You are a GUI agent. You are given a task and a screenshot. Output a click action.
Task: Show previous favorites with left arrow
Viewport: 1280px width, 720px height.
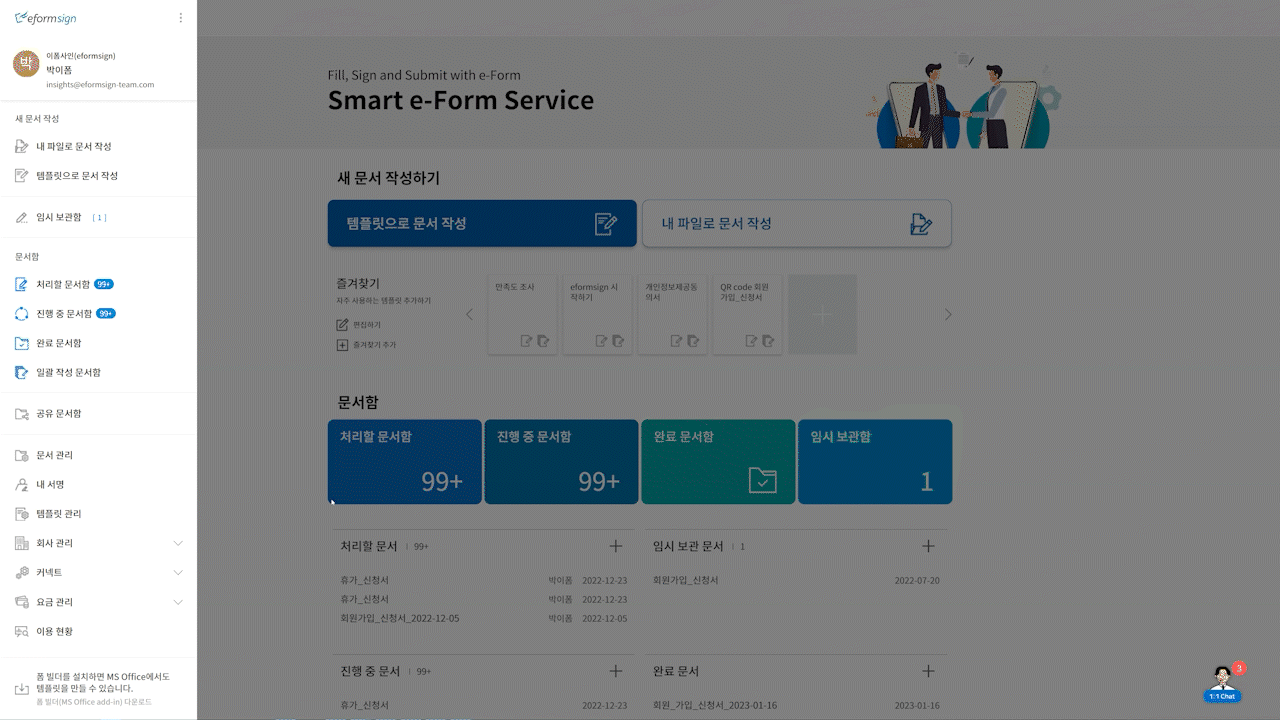point(469,314)
